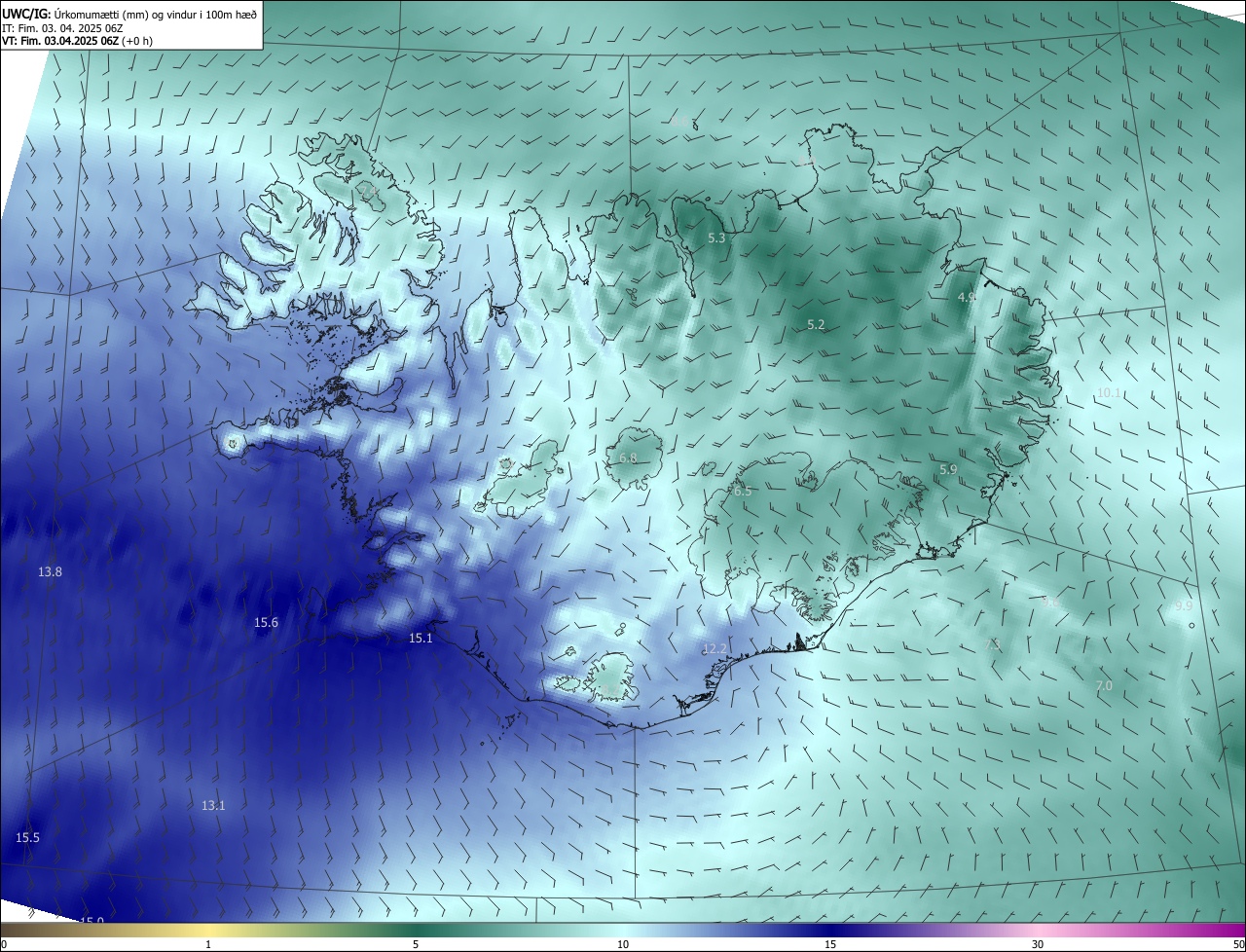Click the small circle marker below 9.9

point(1191,625)
